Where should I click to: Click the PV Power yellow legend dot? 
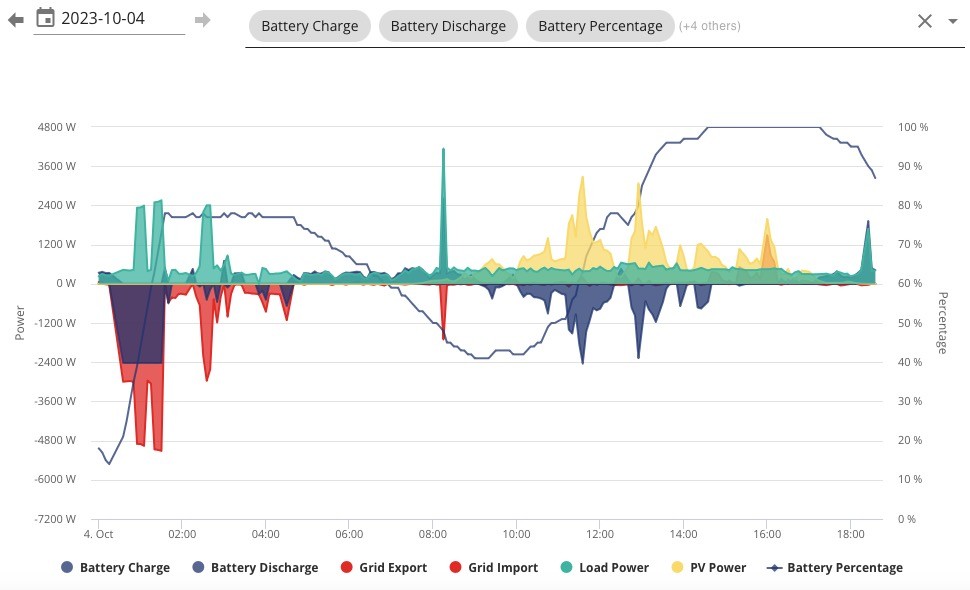coord(677,566)
